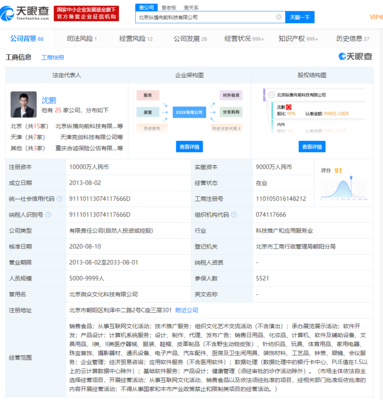Select the registered capital value 10000万人民币

pyautogui.click(x=89, y=167)
